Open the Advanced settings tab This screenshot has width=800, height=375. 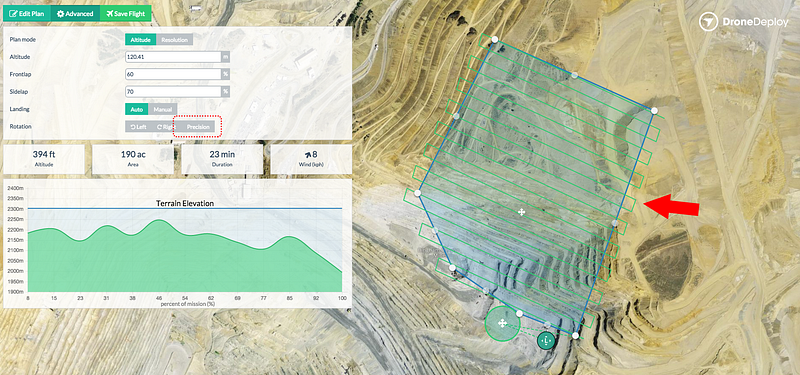(75, 14)
